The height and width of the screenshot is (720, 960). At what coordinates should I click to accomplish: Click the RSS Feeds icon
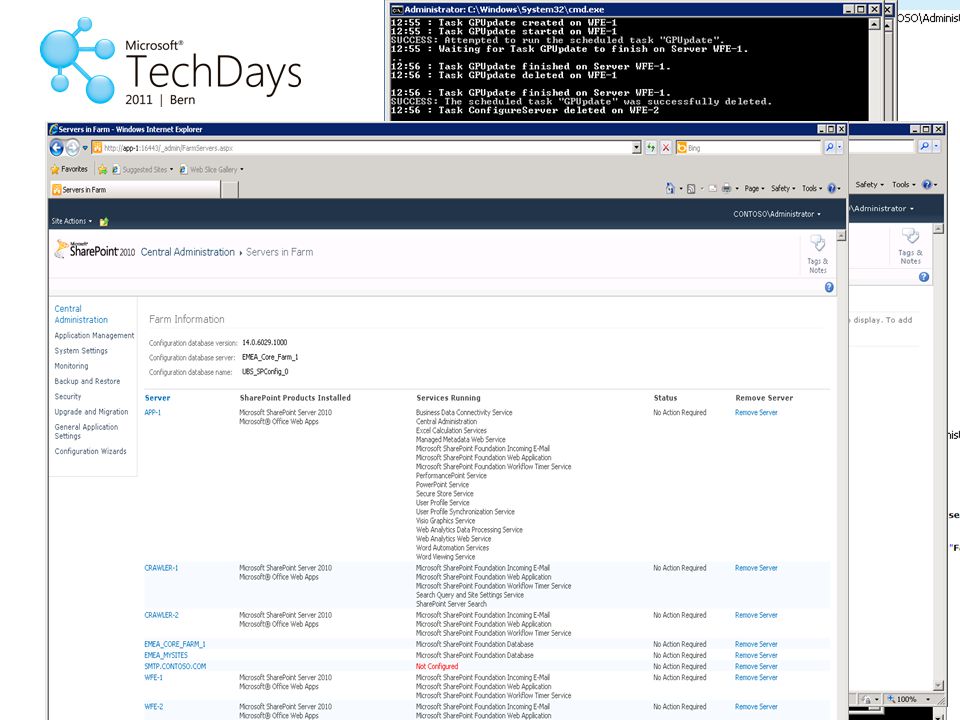691,189
